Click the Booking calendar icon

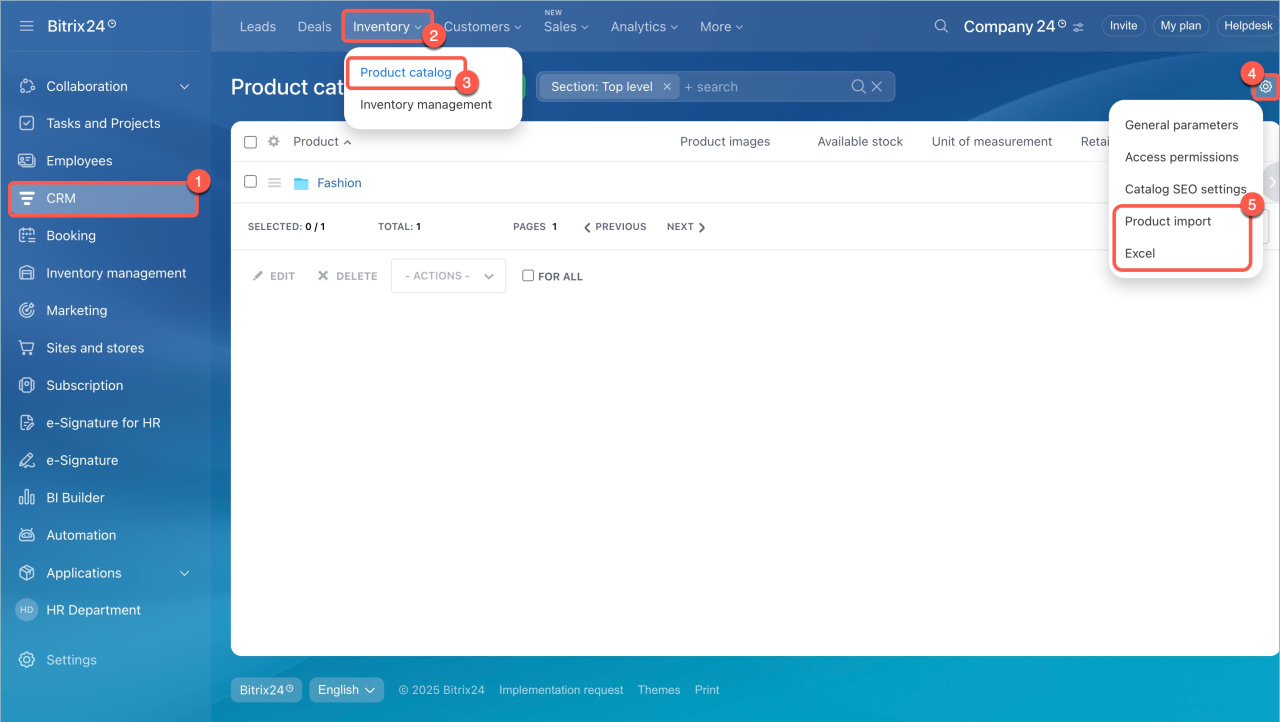(27, 236)
